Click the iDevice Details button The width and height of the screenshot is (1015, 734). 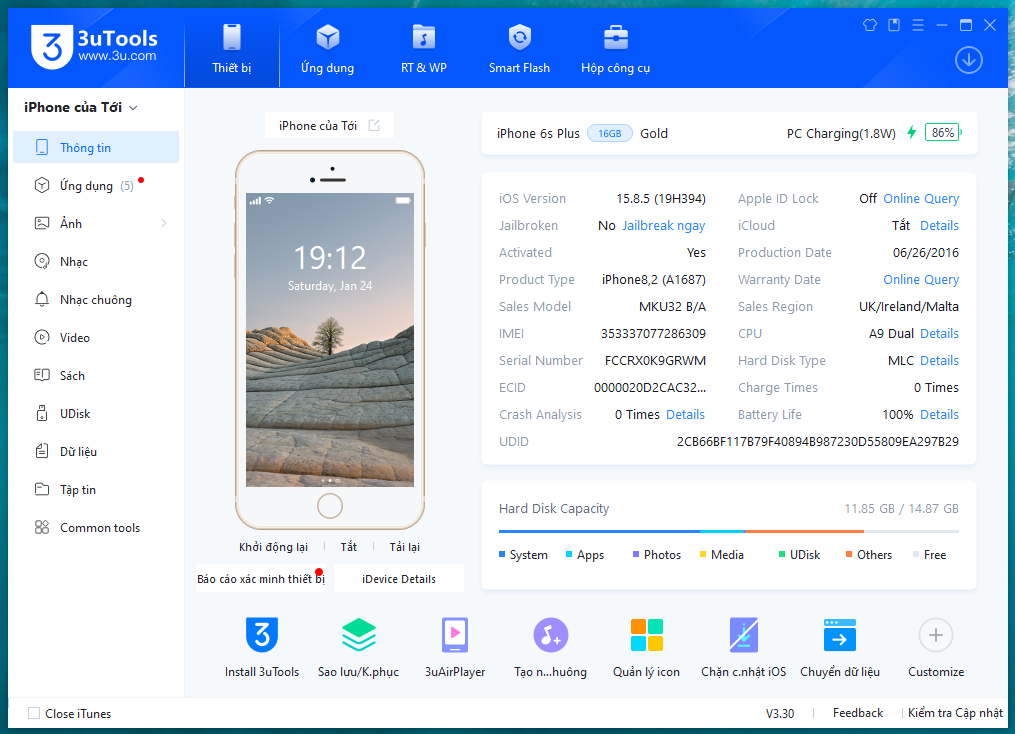point(398,579)
